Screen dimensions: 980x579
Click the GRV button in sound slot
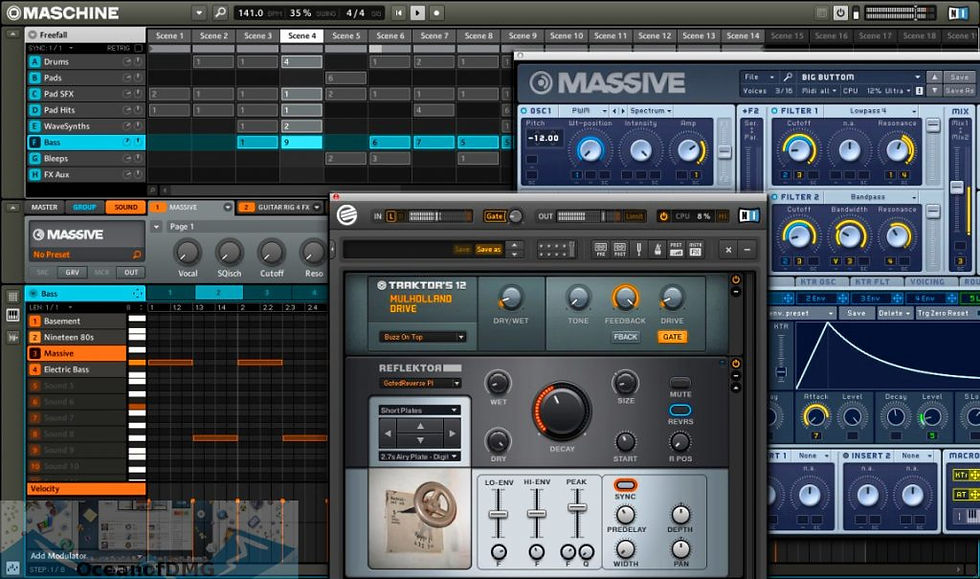click(x=72, y=273)
